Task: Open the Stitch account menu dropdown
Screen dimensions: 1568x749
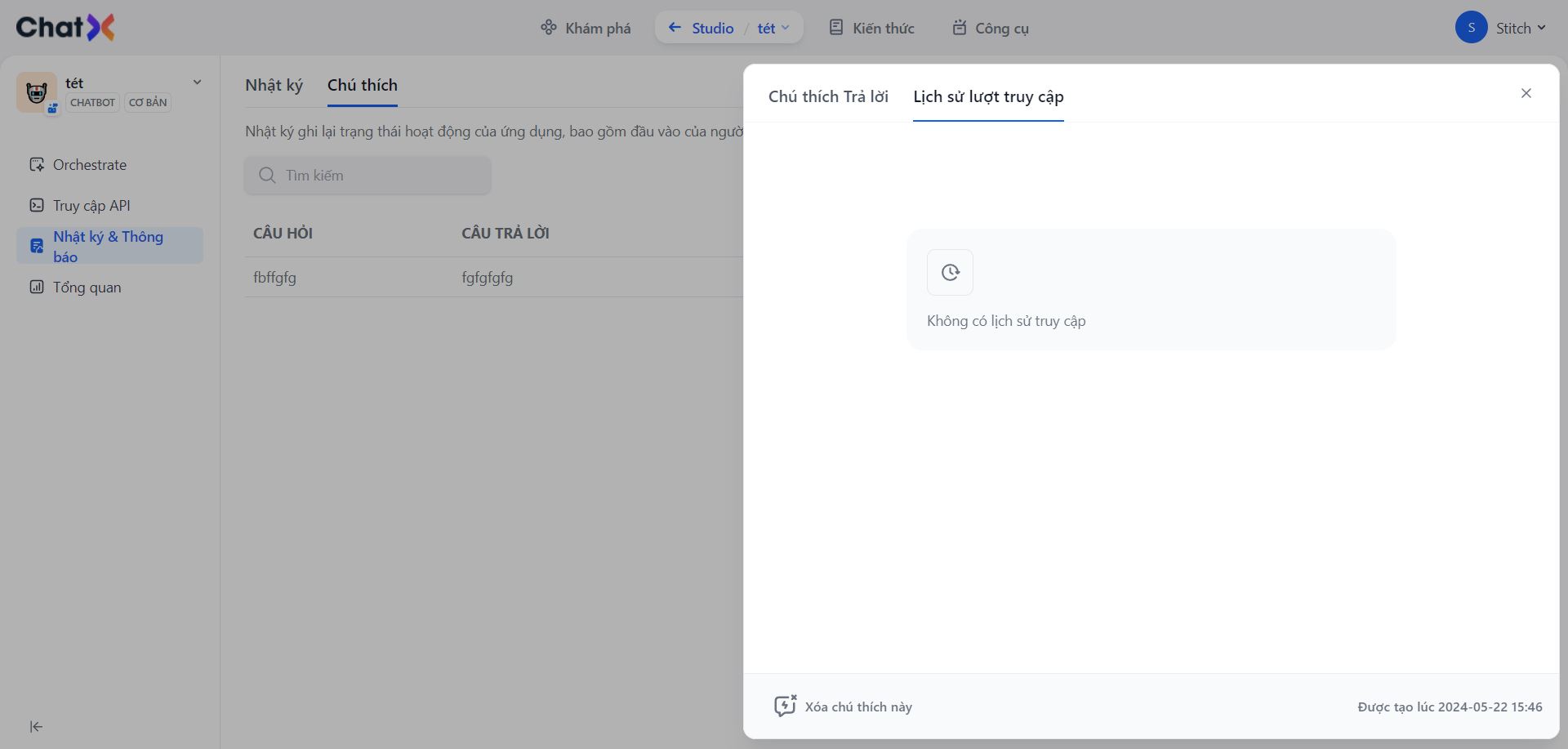Action: (1541, 28)
